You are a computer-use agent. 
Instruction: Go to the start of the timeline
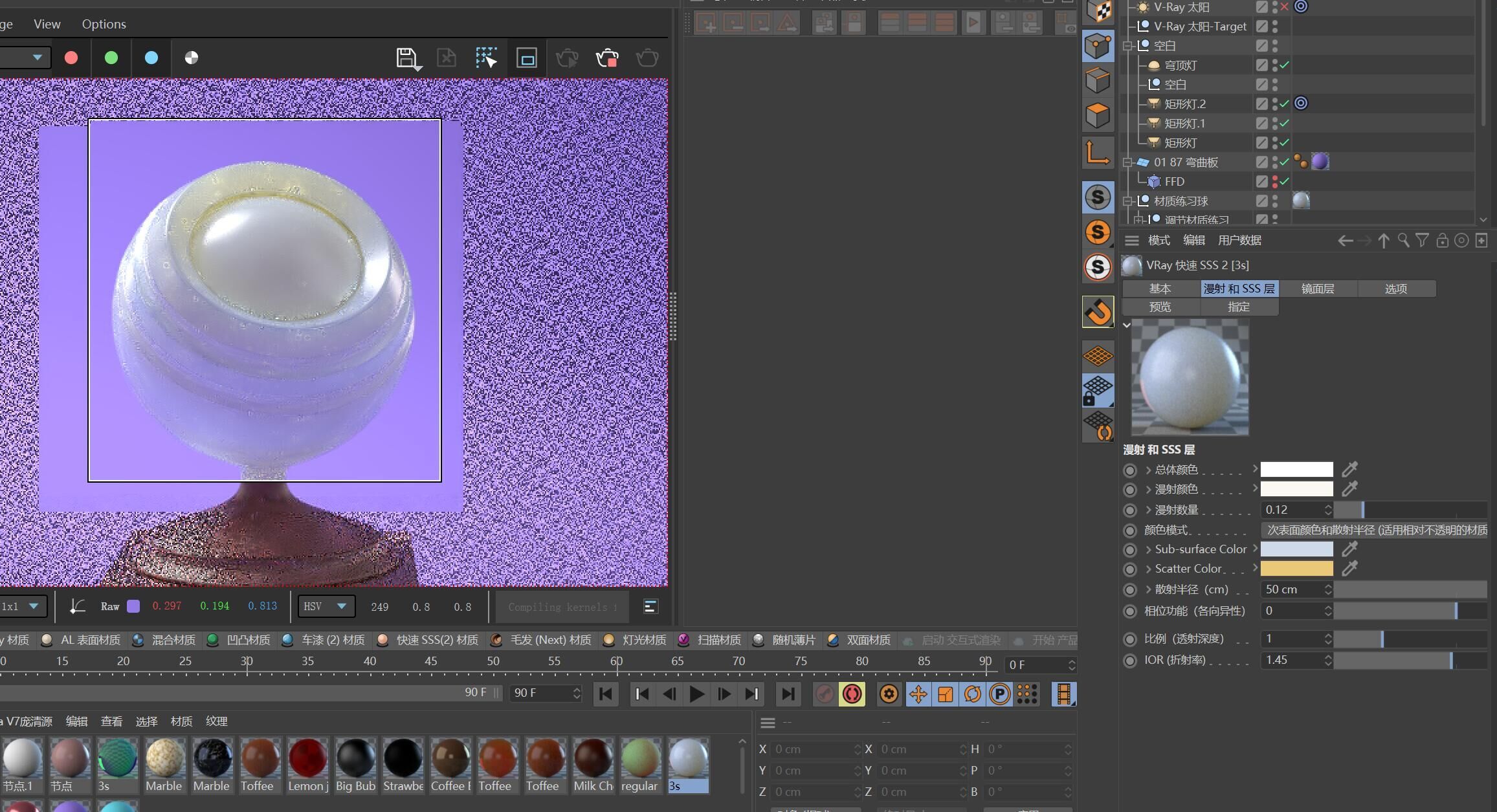coord(606,694)
